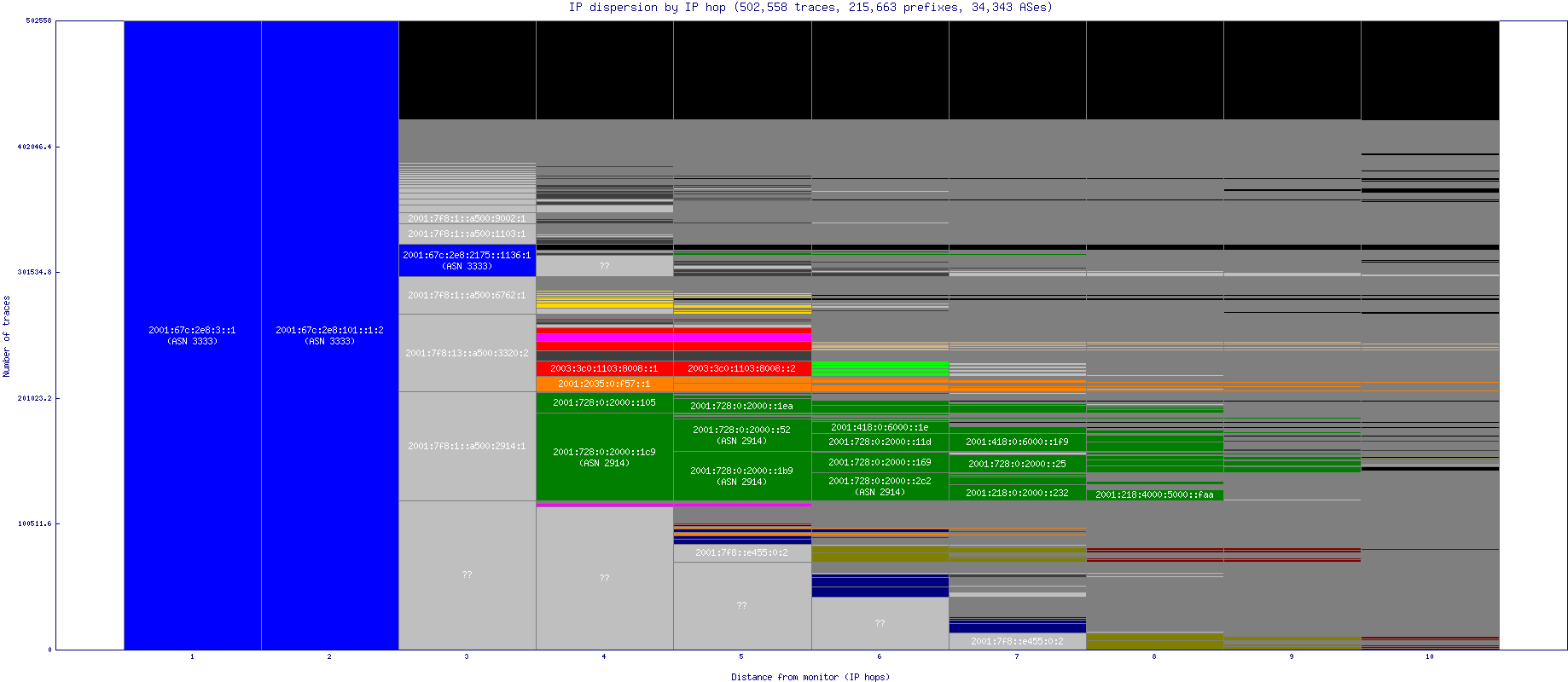The image size is (1568, 682).
Task: Click the 2001:7f8:1::a500:6762:1 label
Action: 467,295
